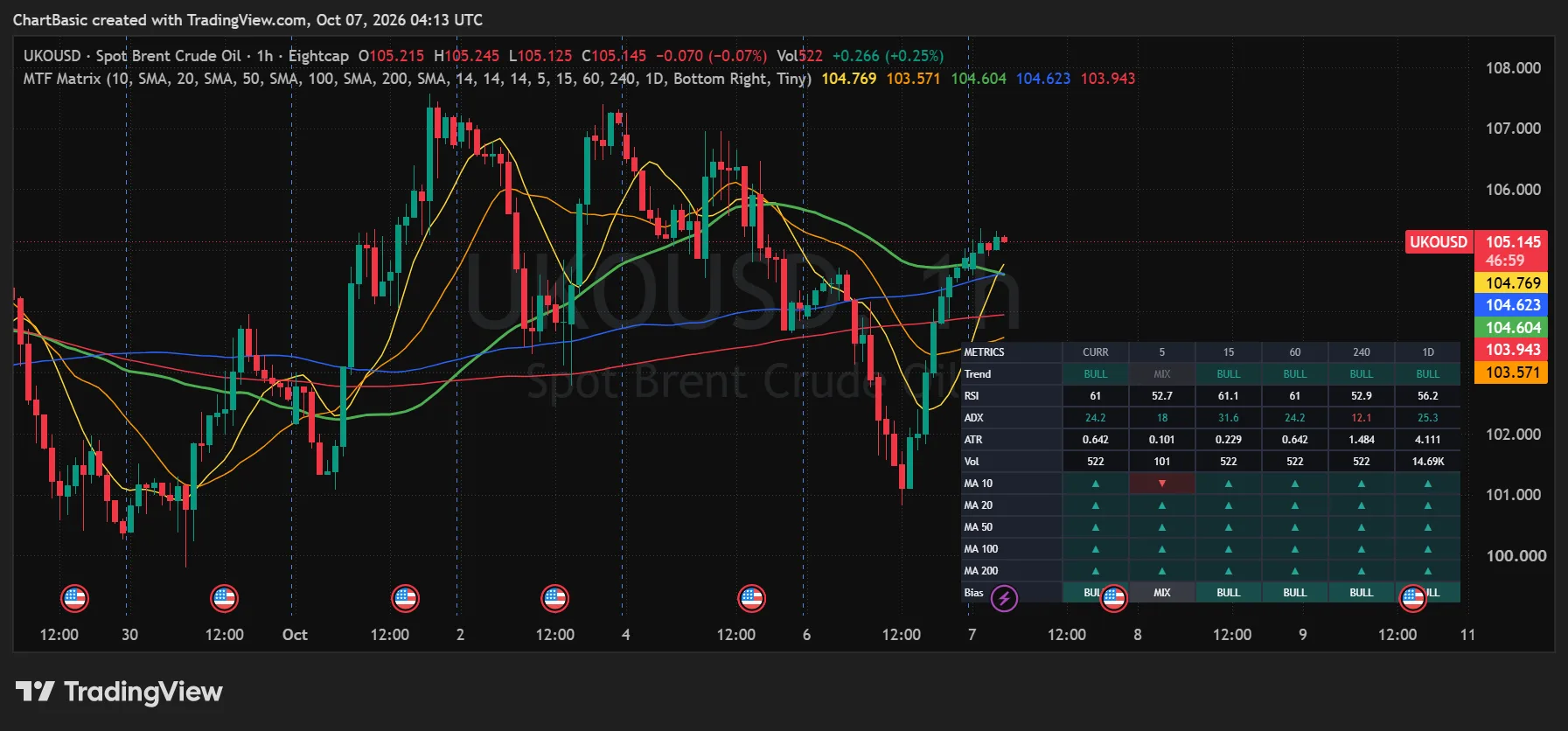
Task: Click the ATR value 4.111
Action: (1428, 440)
